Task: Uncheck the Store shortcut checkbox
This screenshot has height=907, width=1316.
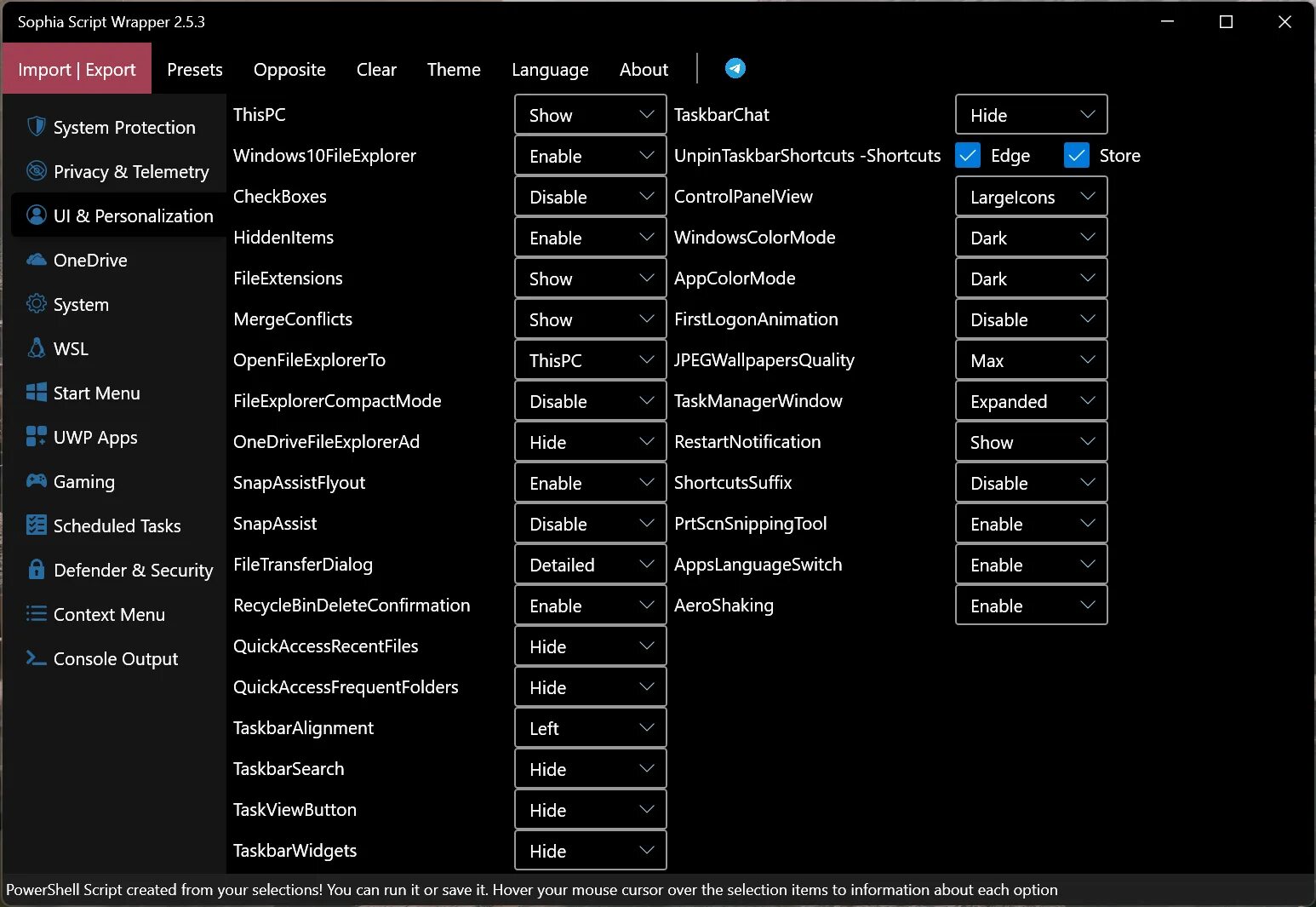Action: point(1077,155)
